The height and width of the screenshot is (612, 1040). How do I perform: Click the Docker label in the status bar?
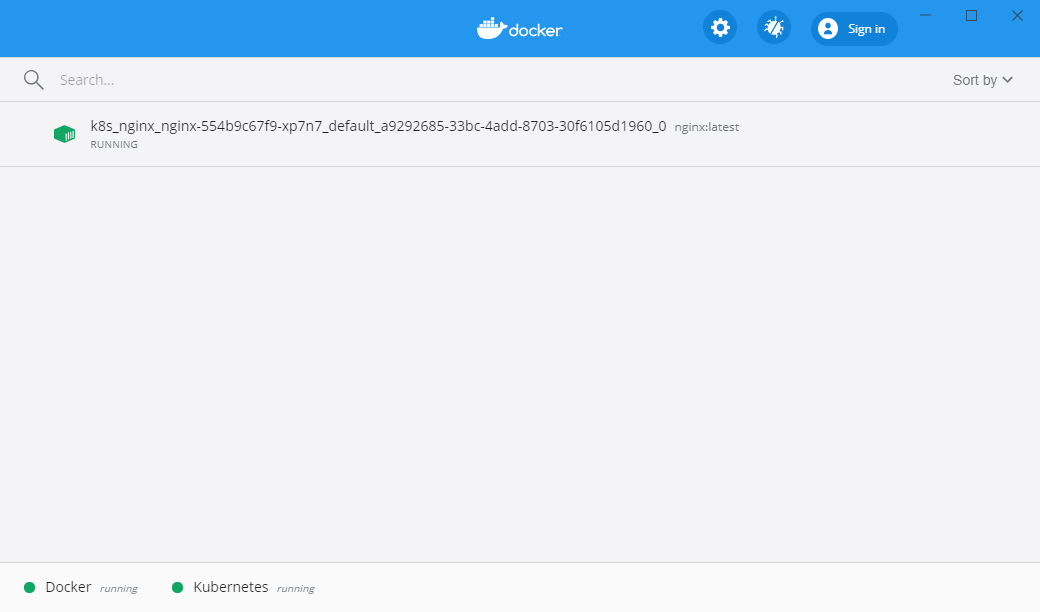[x=68, y=587]
